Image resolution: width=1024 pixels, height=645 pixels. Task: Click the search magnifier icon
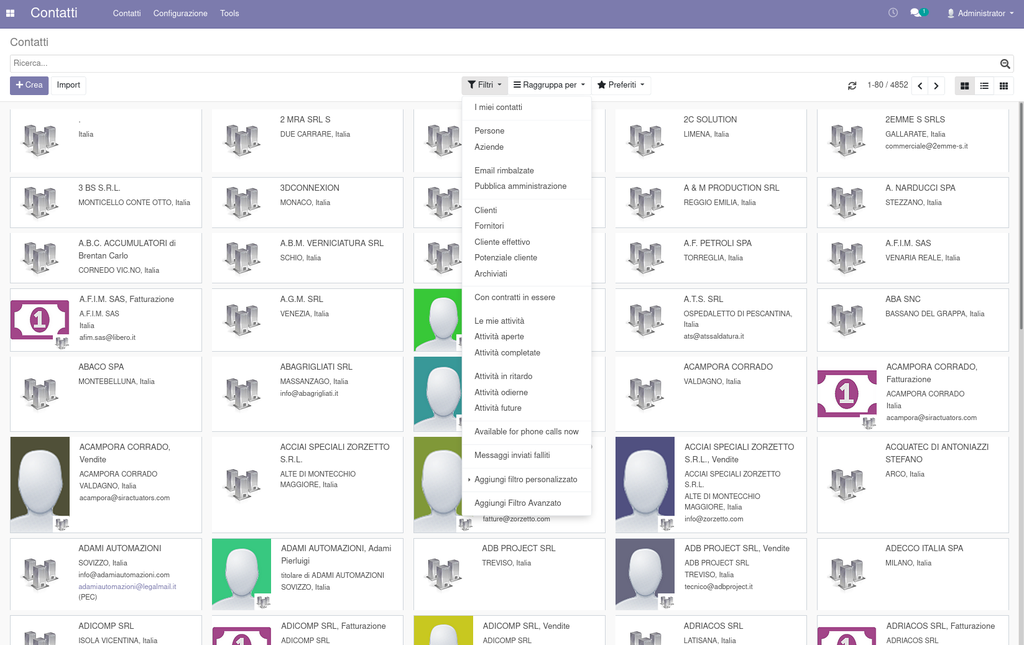click(1006, 63)
